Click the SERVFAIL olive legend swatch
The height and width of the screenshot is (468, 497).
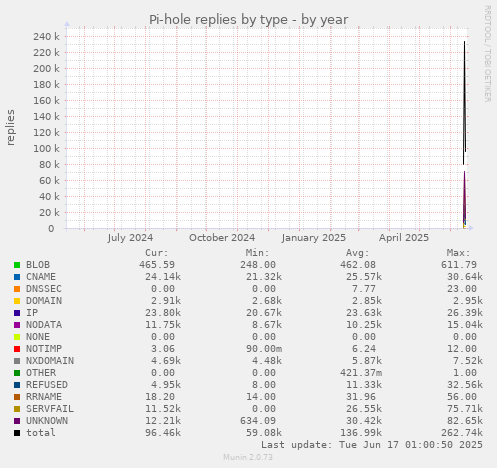pos(17,409)
